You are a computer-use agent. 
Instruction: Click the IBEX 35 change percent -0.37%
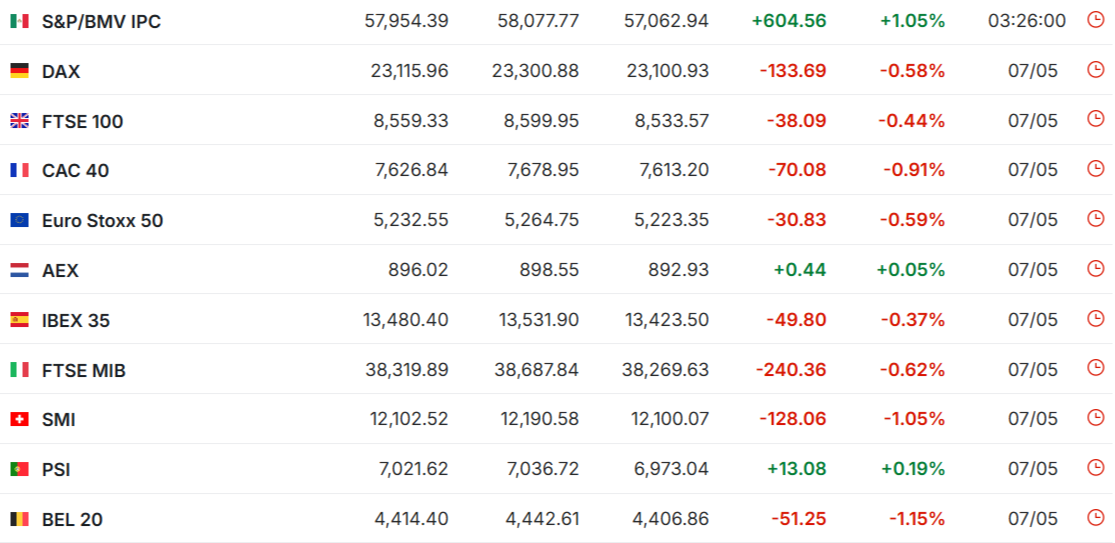pos(912,320)
